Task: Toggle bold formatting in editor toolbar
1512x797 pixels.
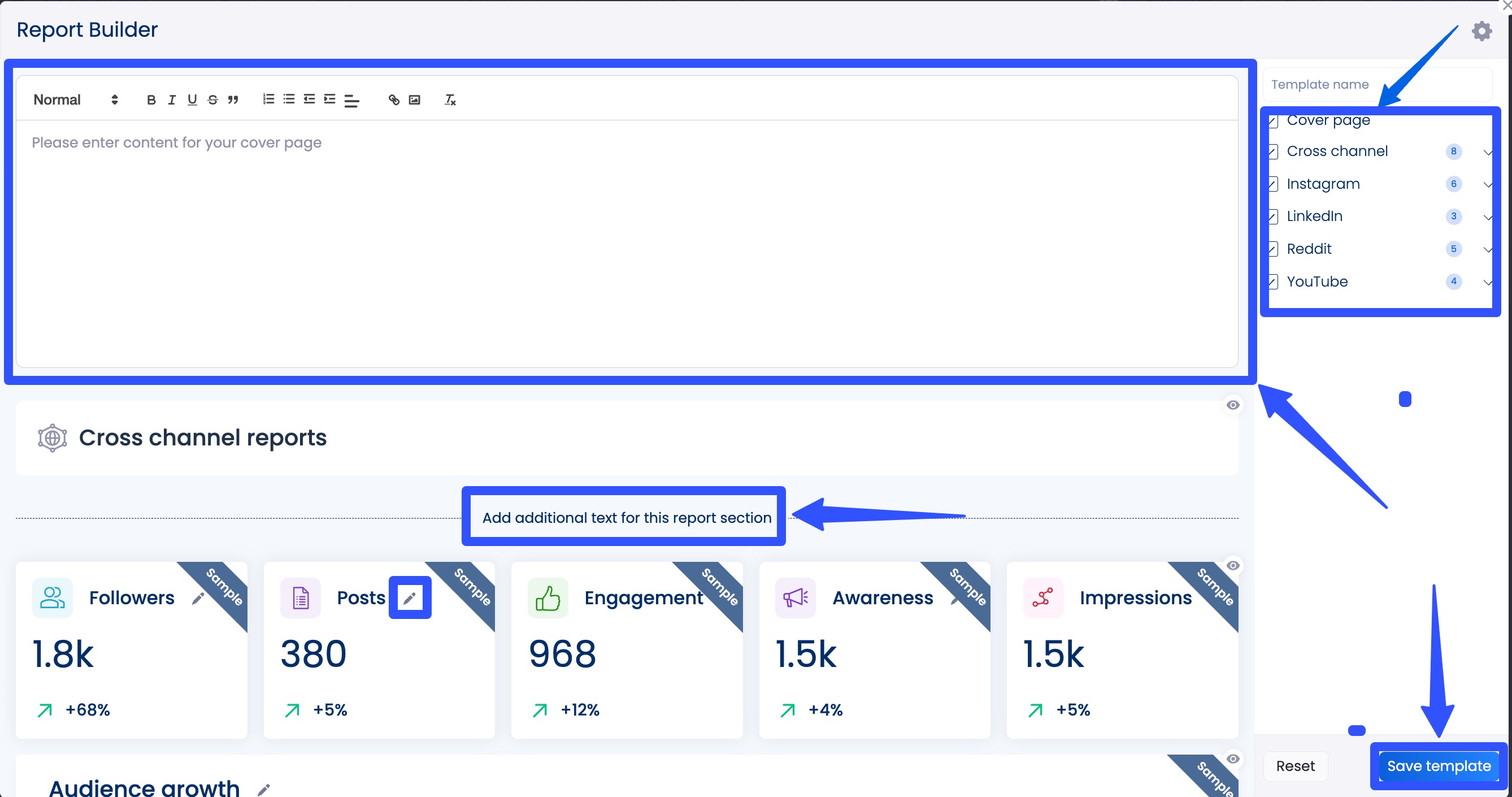Action: (151, 100)
